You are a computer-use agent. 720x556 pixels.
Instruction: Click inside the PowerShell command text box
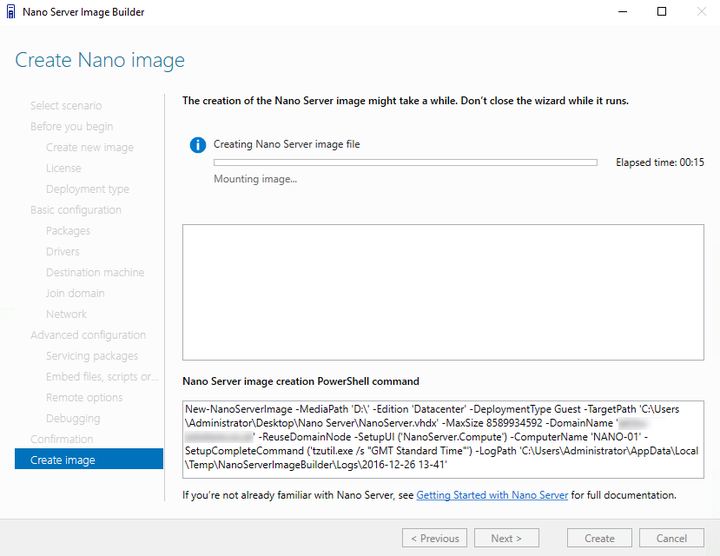click(x=443, y=439)
